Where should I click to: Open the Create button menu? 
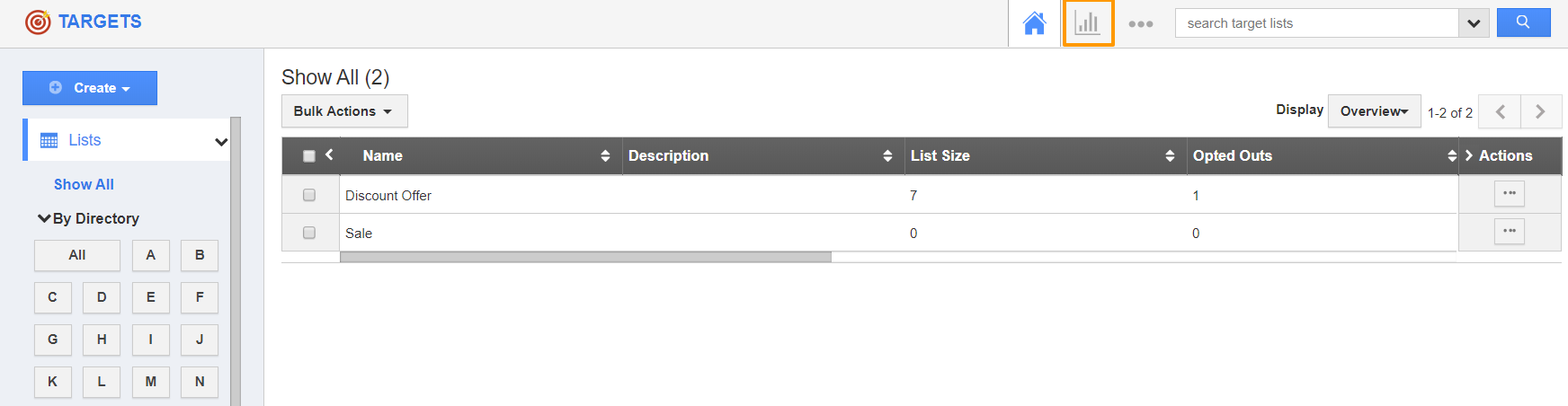point(90,88)
